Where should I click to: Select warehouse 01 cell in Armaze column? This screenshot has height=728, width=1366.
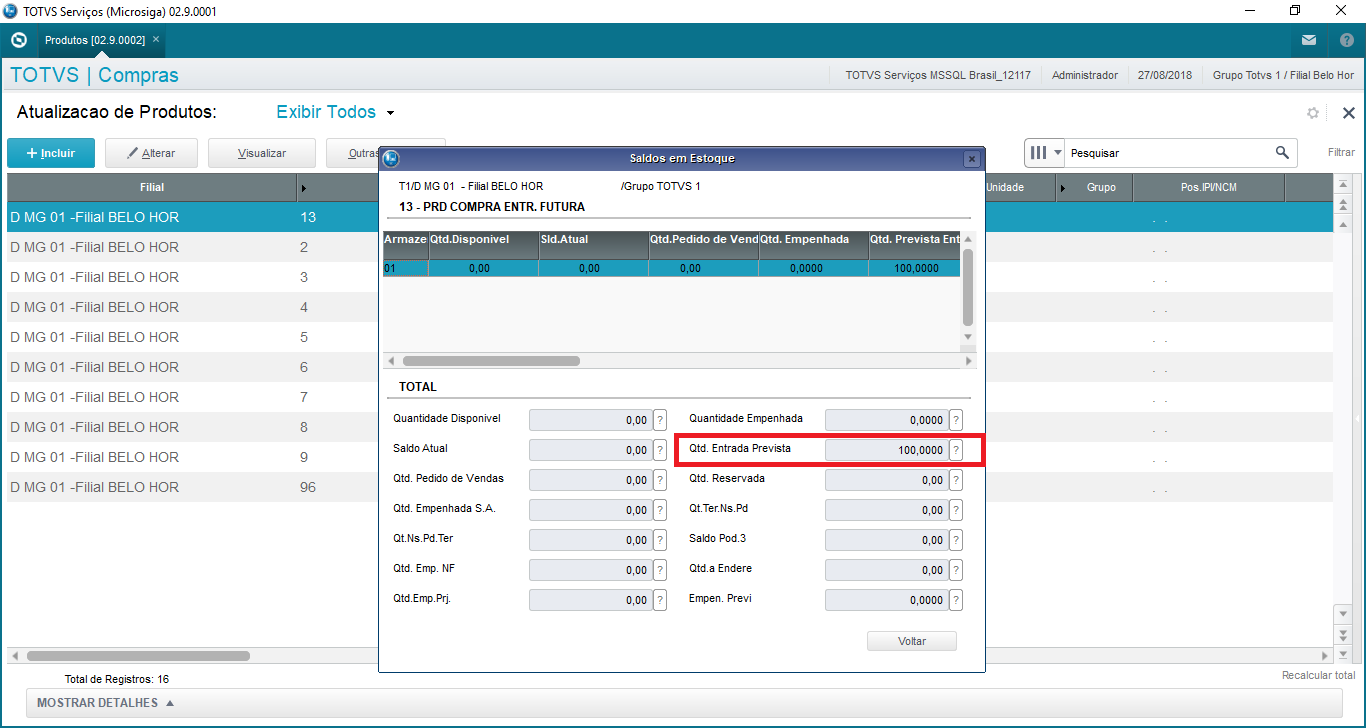(406, 268)
